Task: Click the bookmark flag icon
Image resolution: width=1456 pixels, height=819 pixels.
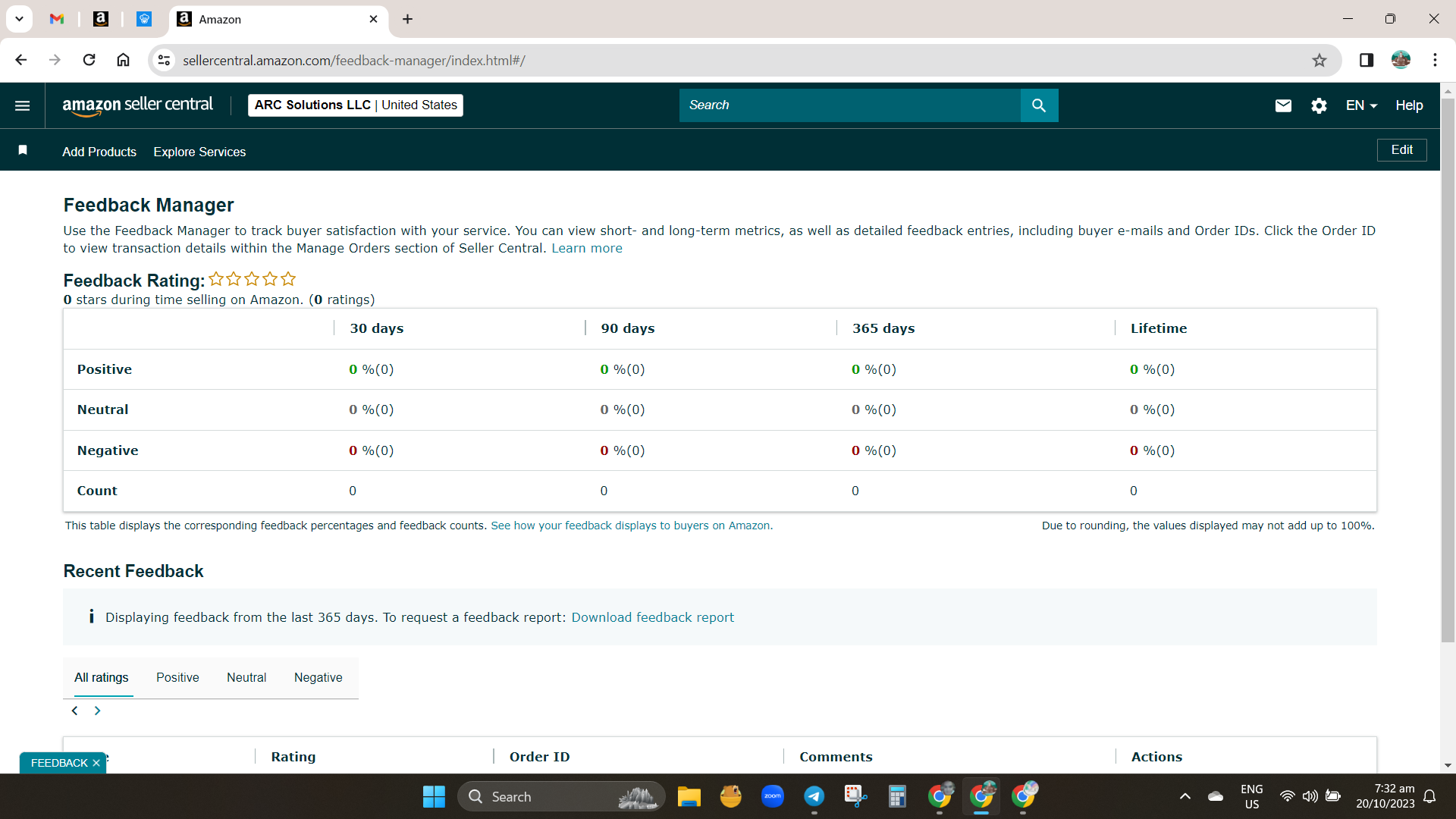Action: [23, 150]
